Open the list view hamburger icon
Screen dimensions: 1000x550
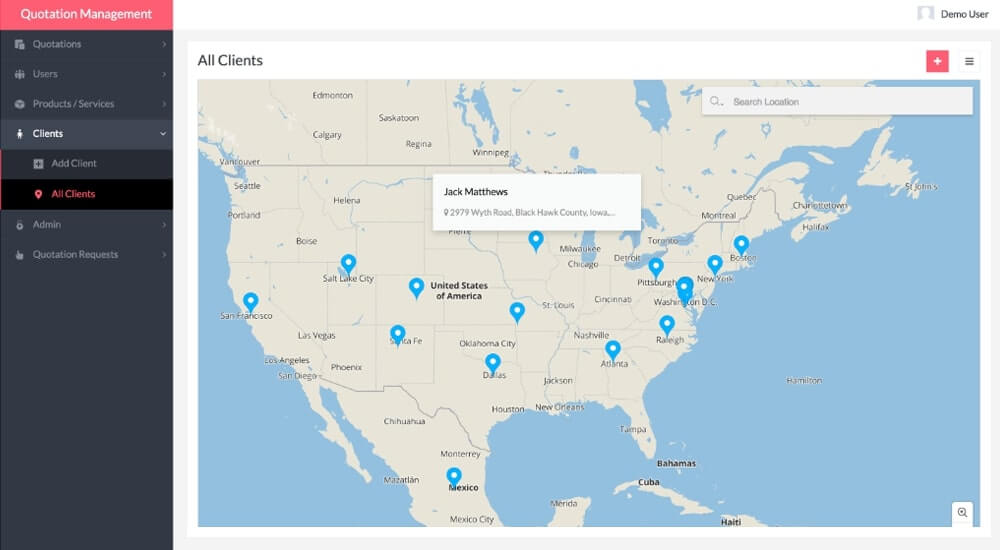tap(969, 61)
